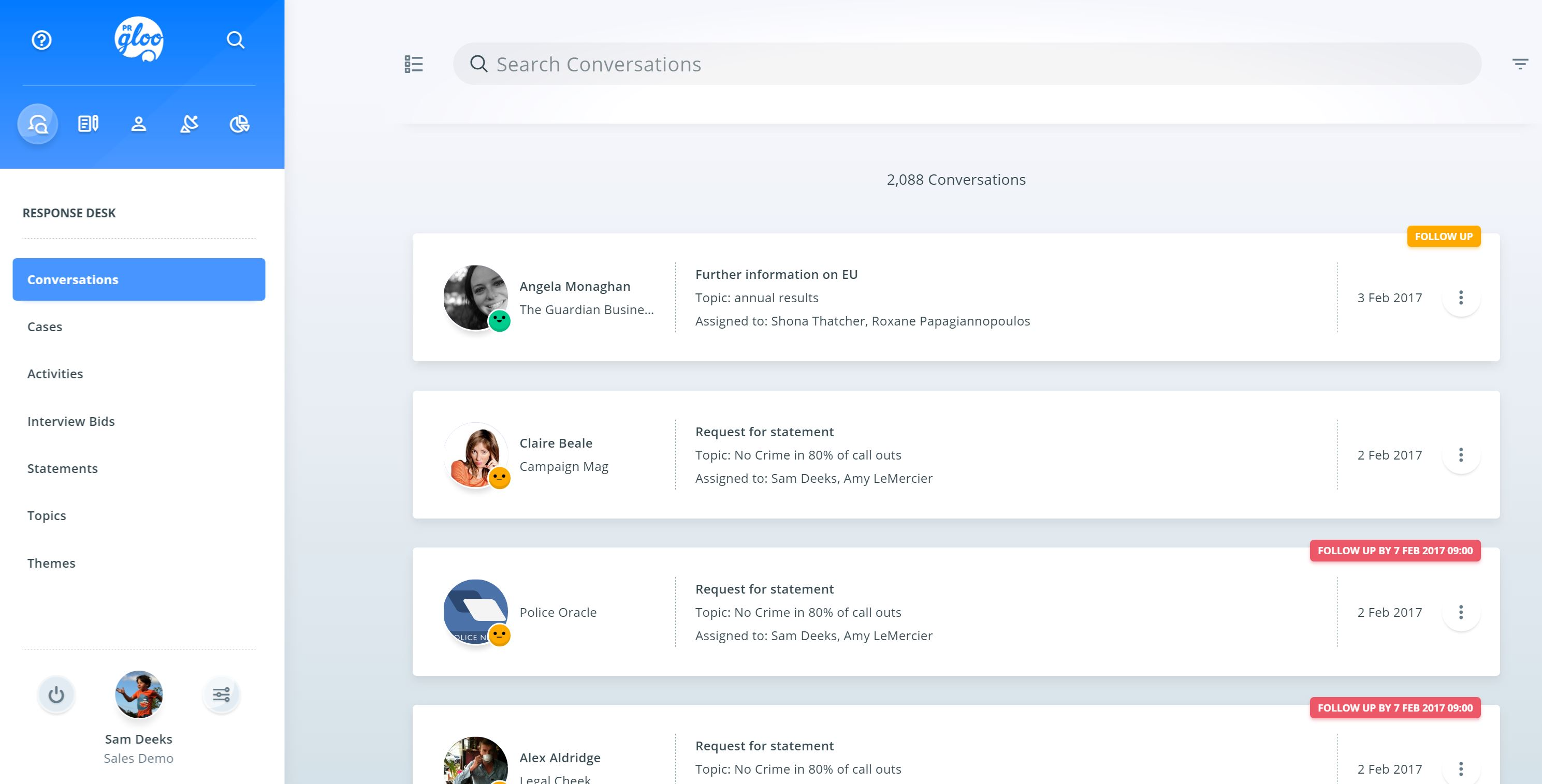Open 'Further information on EU' conversation
Viewport: 1542px width, 784px height.
[776, 275]
